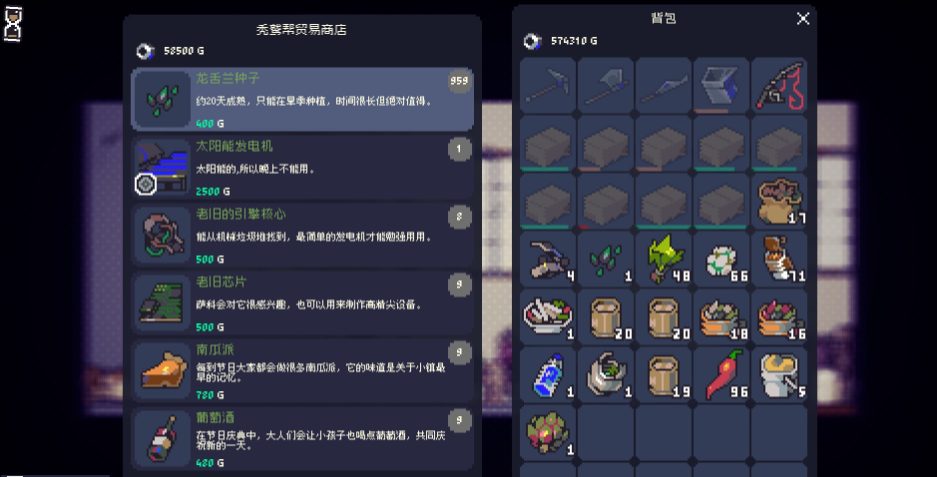Pick the 南瓜派 pumpkin pie listing
937x477 pixels.
(x=302, y=371)
